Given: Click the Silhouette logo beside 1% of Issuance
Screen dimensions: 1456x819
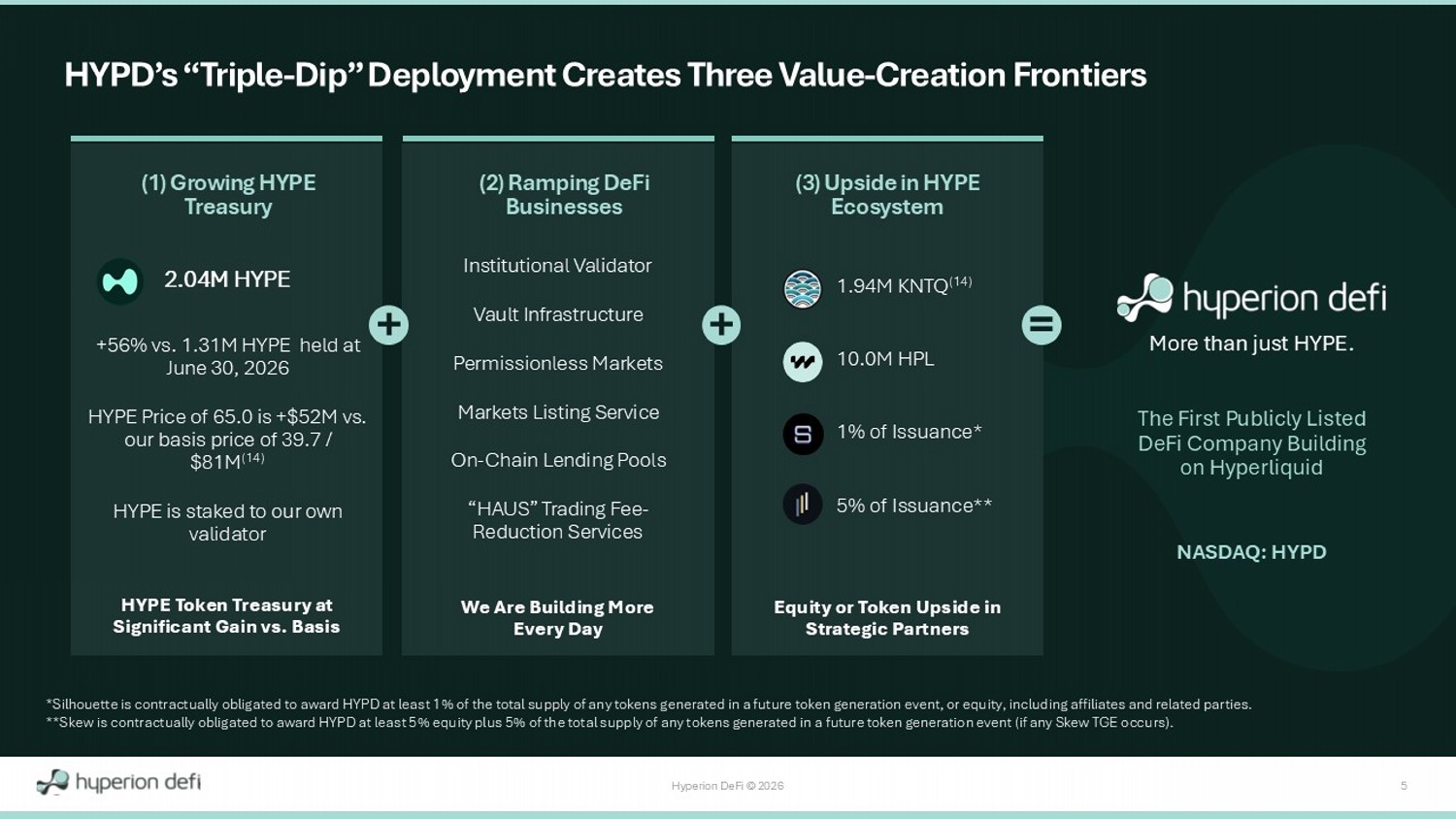Looking at the screenshot, I should tap(803, 435).
